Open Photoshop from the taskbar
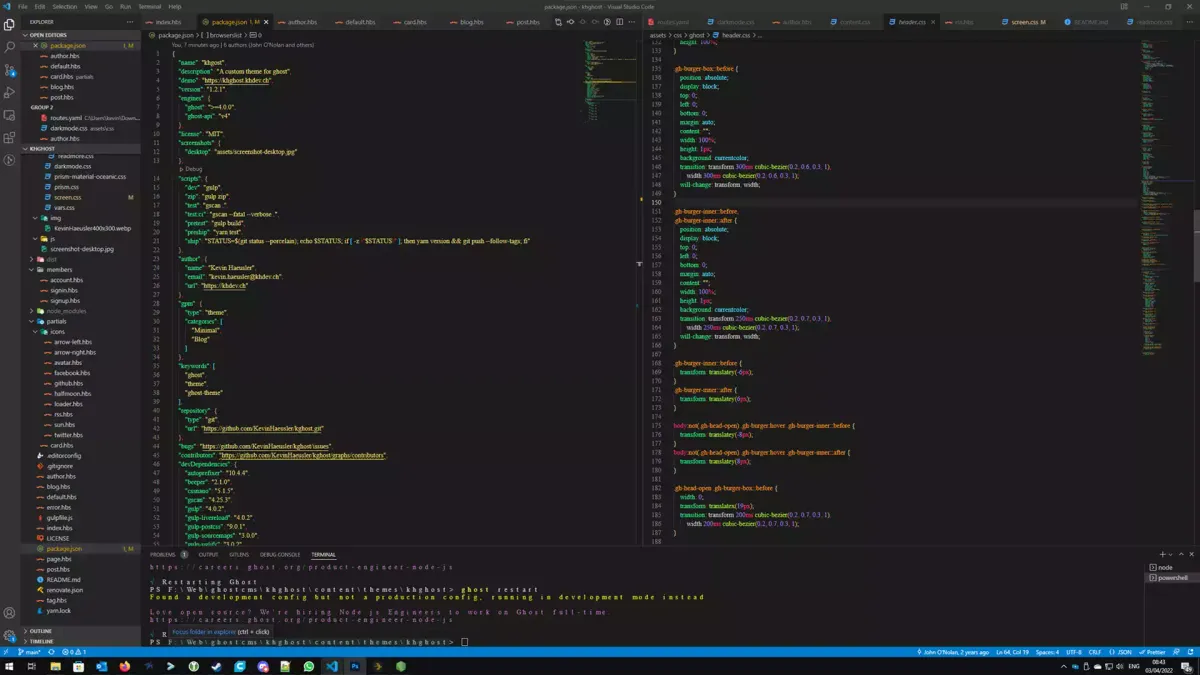Screen dimensions: 1200x675 tap(355, 666)
